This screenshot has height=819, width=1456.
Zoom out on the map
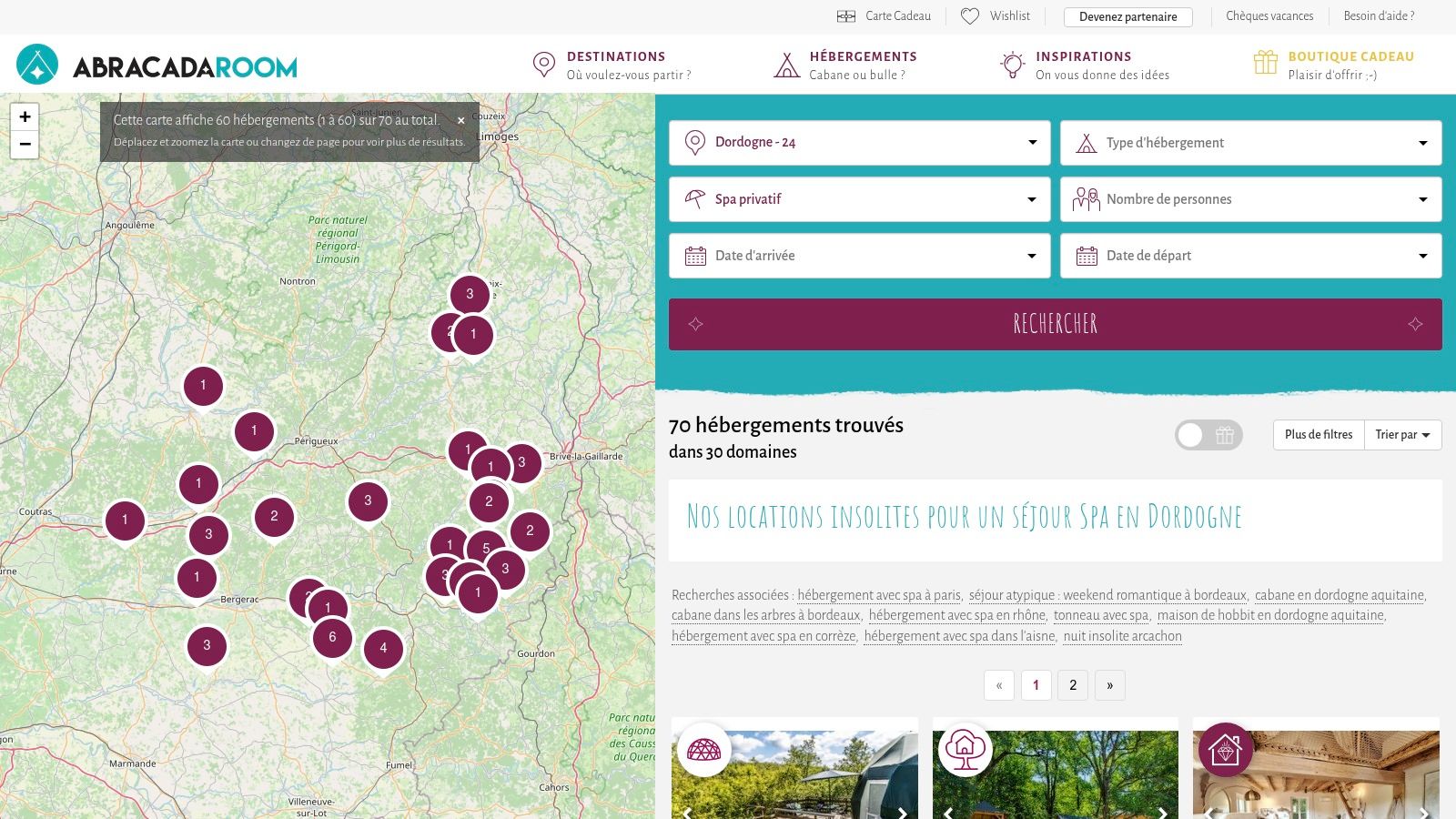point(25,145)
